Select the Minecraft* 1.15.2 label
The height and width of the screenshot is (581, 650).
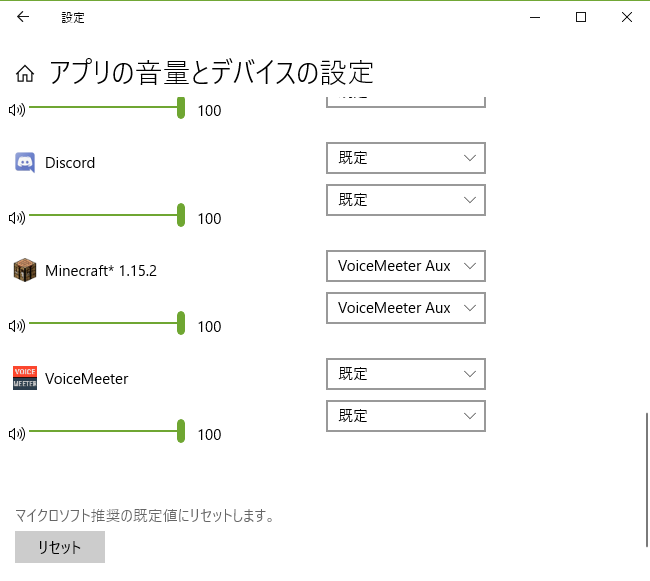101,271
